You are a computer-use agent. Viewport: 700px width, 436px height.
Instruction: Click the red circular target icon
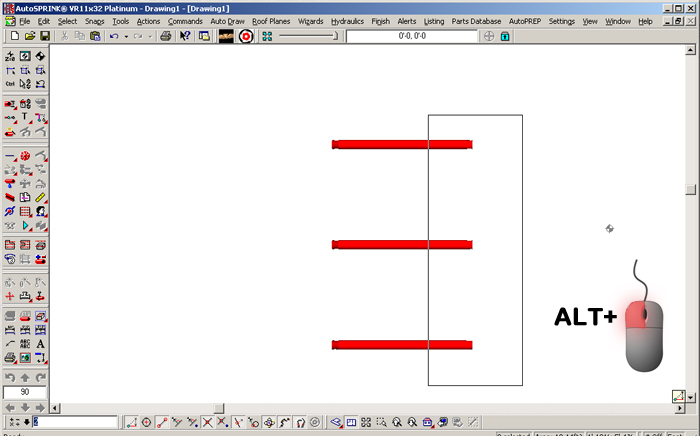tap(245, 36)
